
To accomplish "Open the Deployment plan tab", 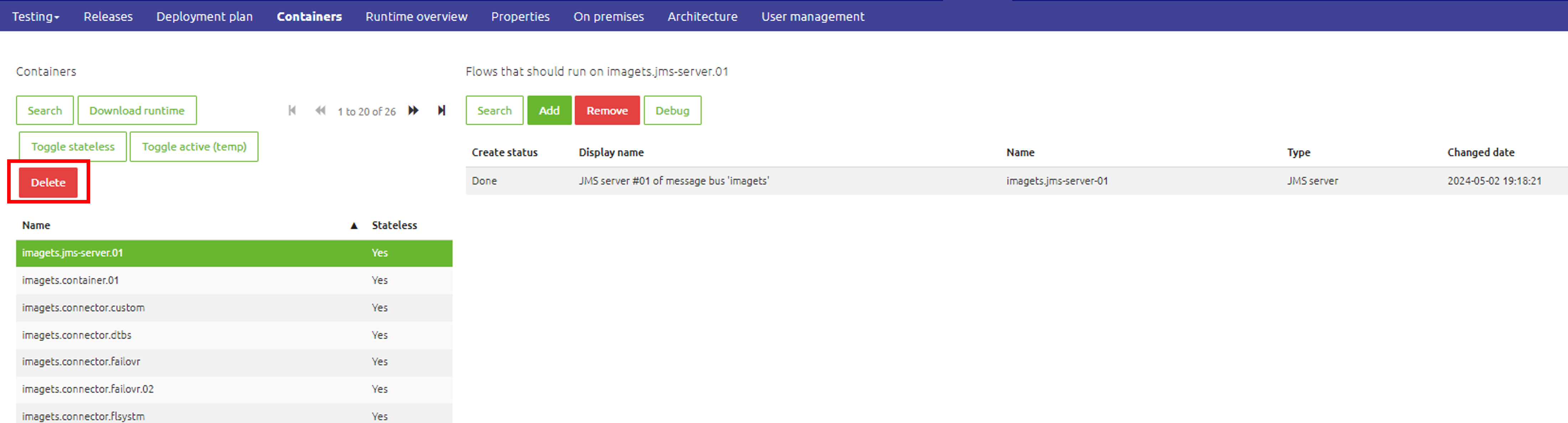I will tap(204, 16).
